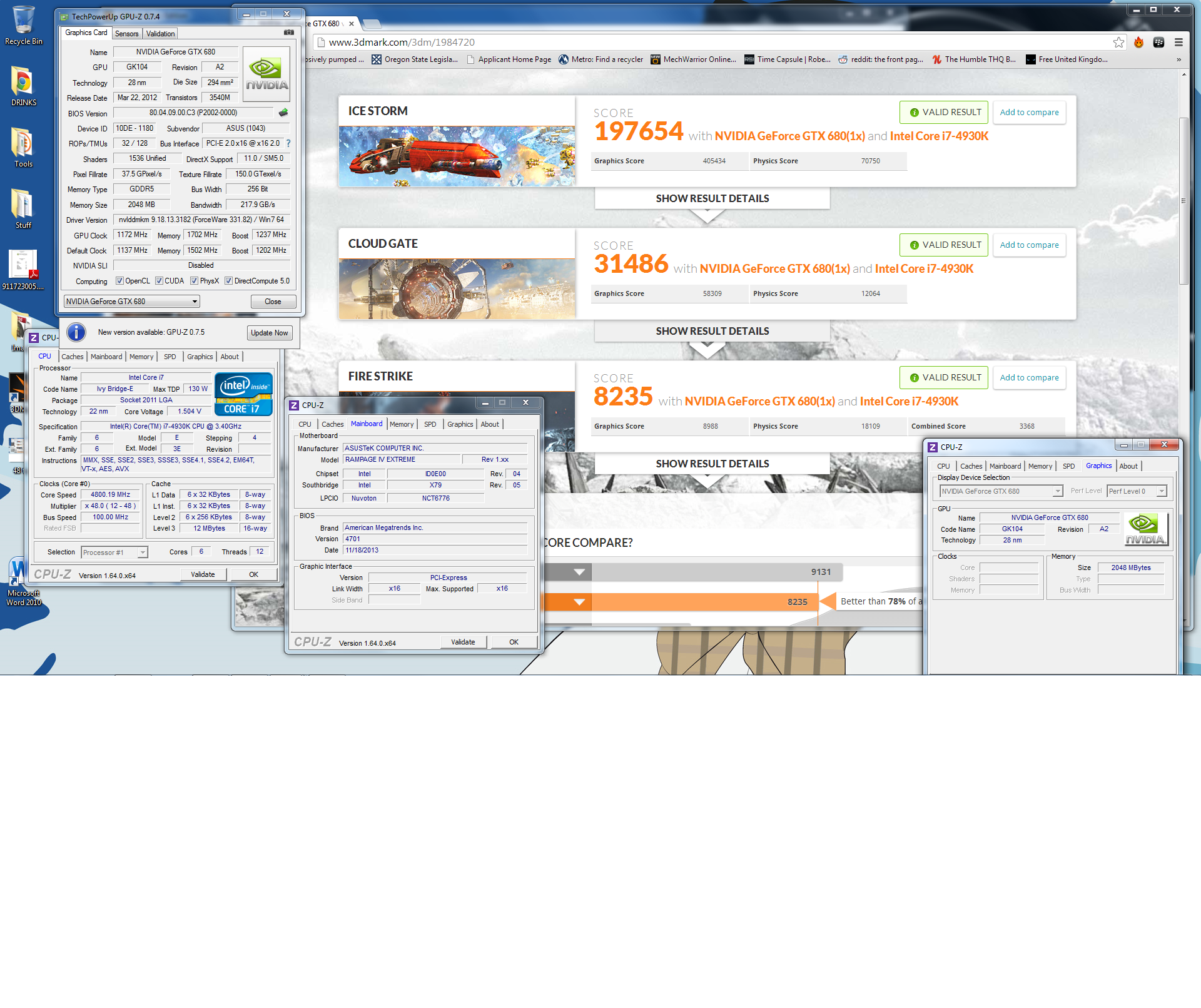Open the Processor #1 selection dropdown
Image resolution: width=1201 pixels, height=1008 pixels.
click(x=114, y=552)
